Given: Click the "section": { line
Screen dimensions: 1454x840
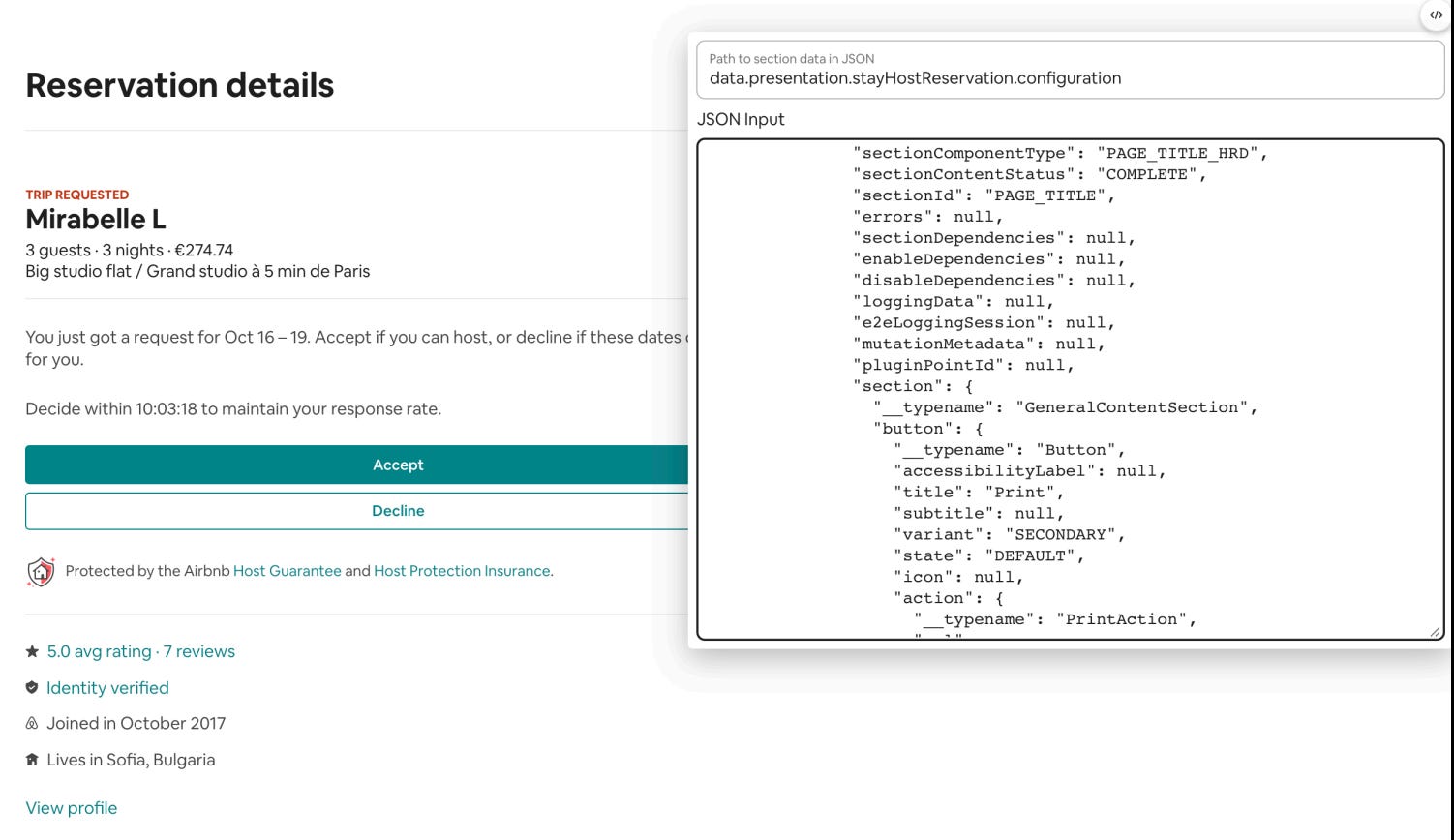Looking at the screenshot, I should tap(914, 386).
